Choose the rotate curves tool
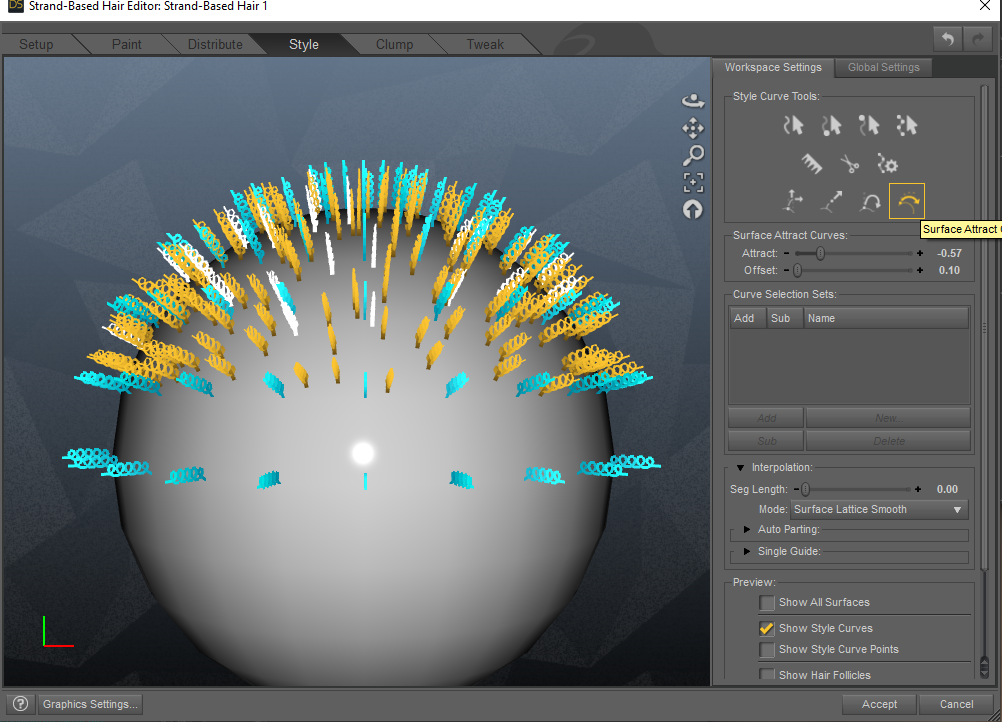This screenshot has height=722, width=1002. [869, 202]
